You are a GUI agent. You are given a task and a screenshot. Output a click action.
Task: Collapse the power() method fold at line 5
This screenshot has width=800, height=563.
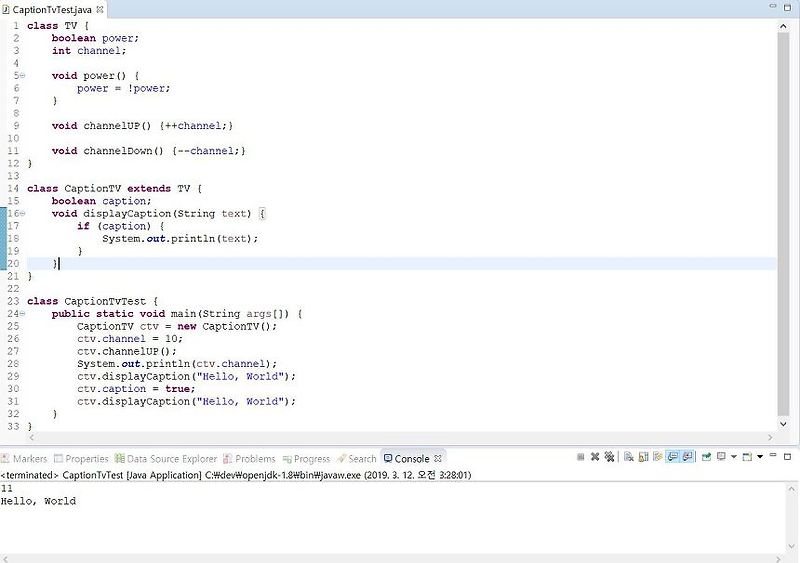point(22,76)
